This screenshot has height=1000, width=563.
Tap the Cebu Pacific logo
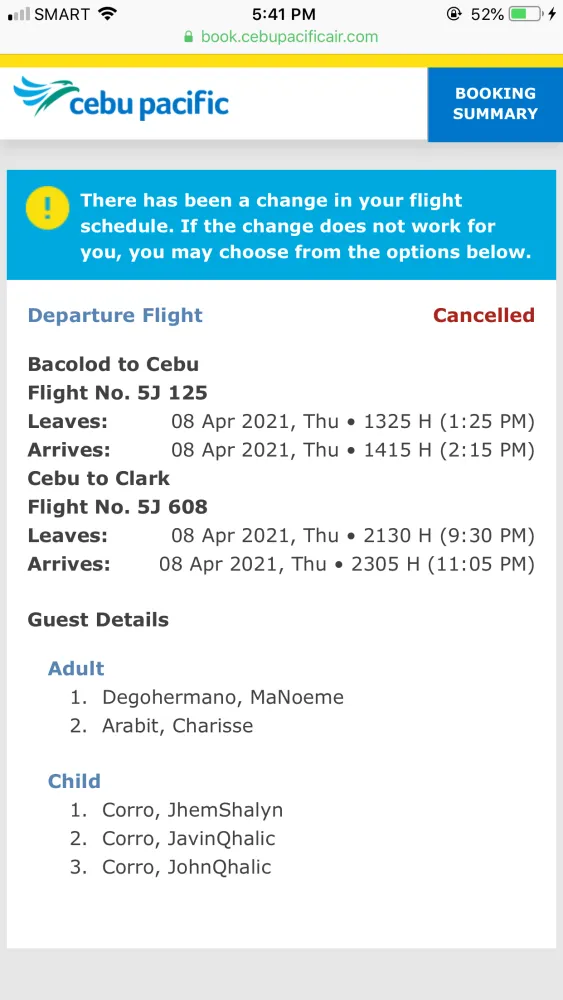(121, 99)
